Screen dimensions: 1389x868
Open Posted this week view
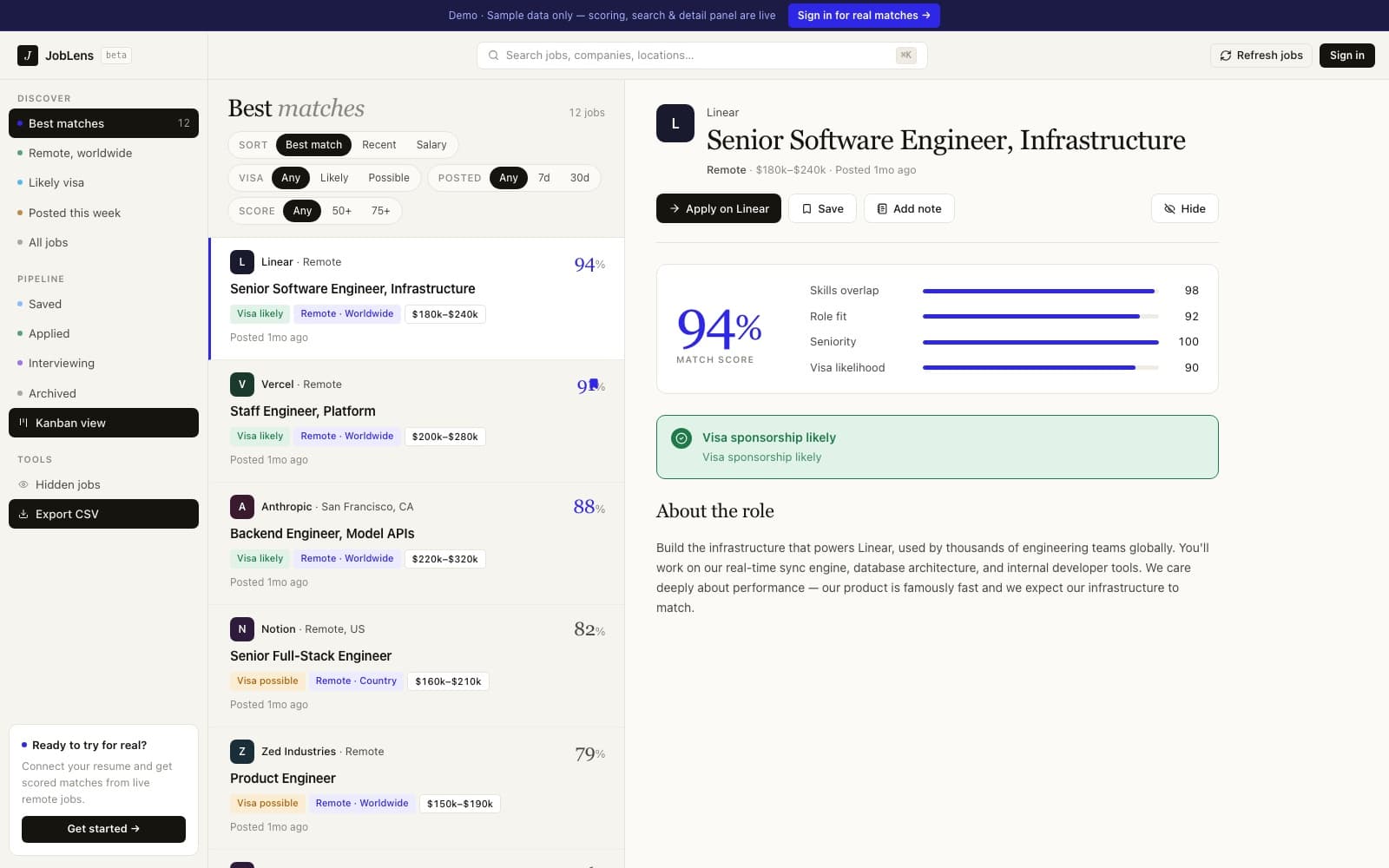[x=103, y=213]
